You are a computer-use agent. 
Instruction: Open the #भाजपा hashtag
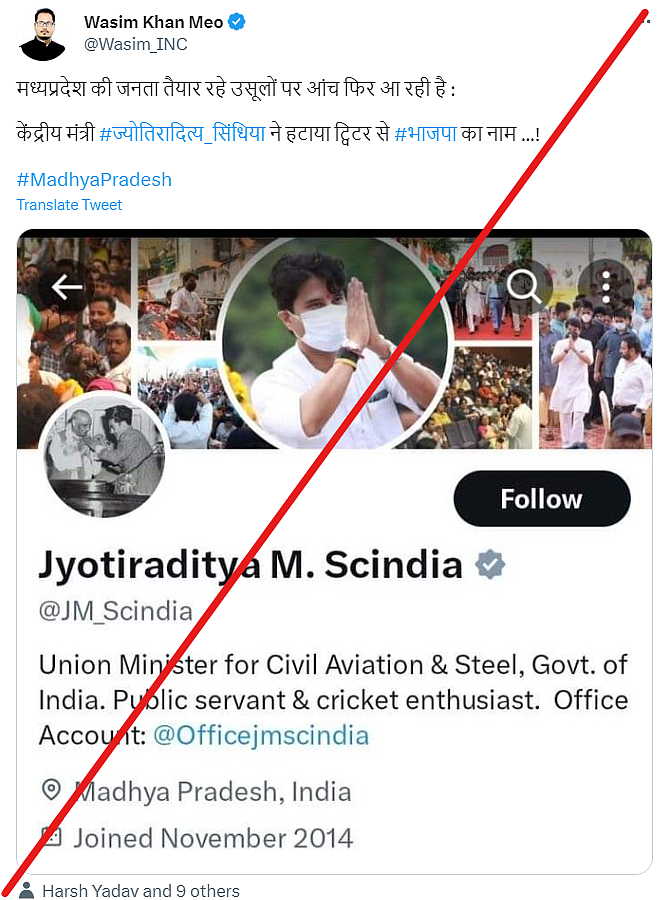(x=426, y=134)
